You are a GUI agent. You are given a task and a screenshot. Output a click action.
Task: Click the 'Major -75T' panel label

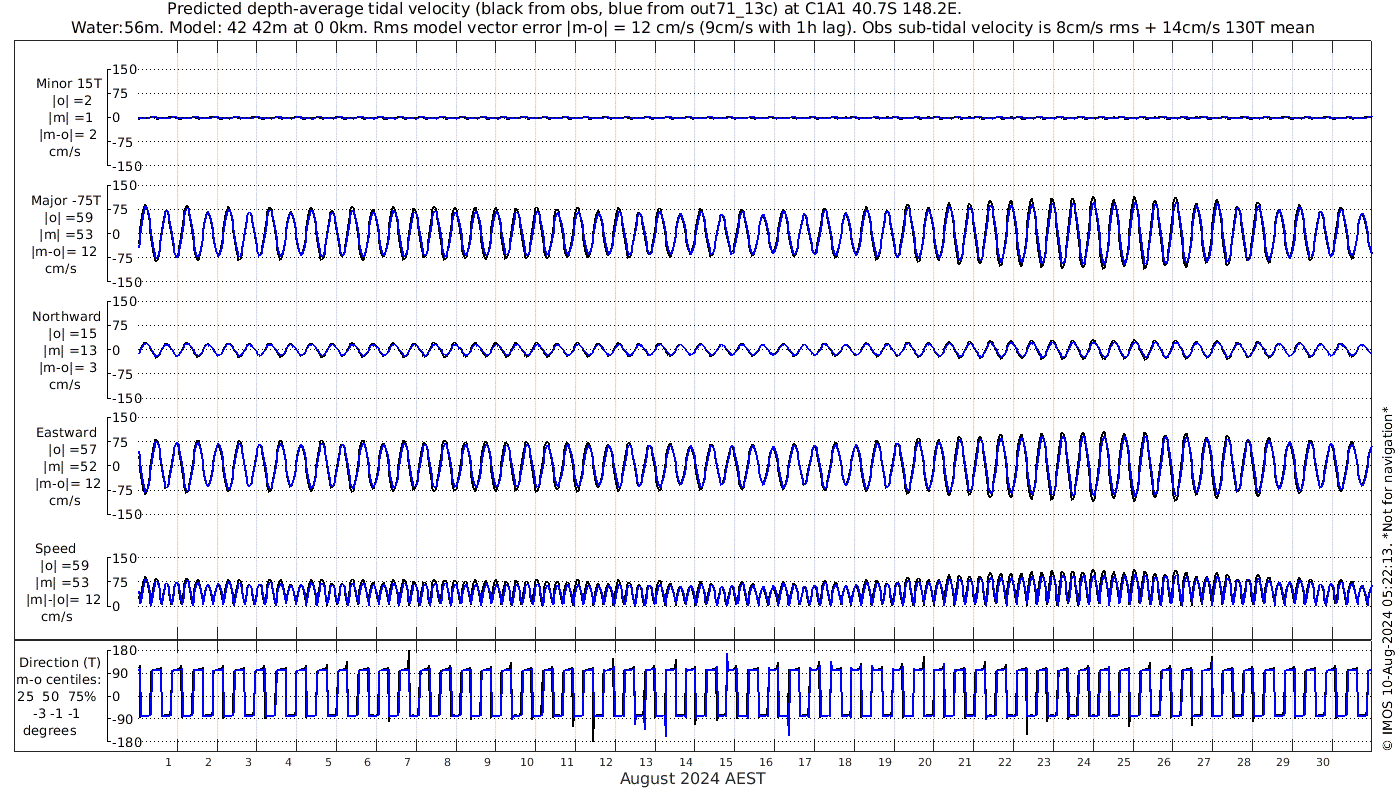tap(64, 201)
